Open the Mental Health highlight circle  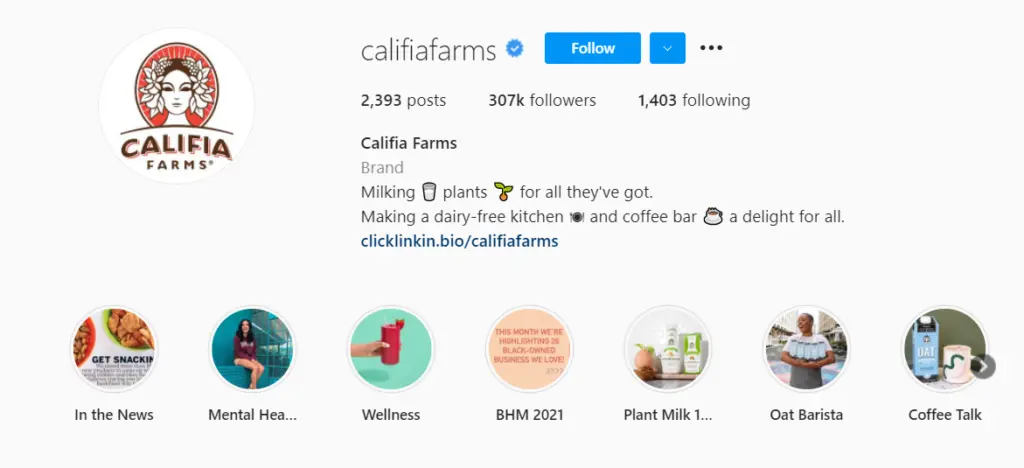click(252, 349)
